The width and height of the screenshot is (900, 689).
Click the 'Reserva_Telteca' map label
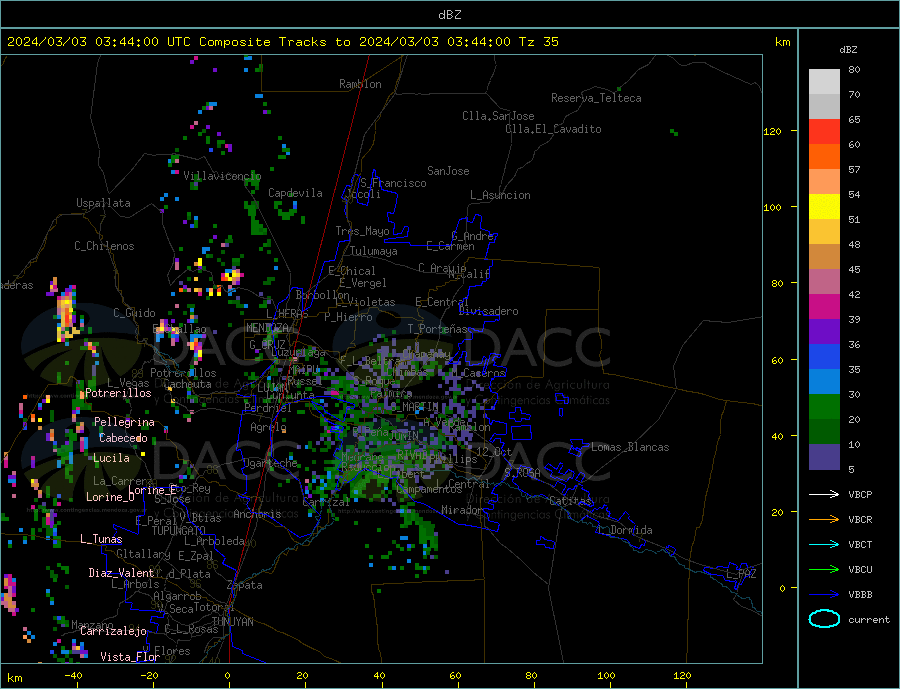click(x=596, y=98)
